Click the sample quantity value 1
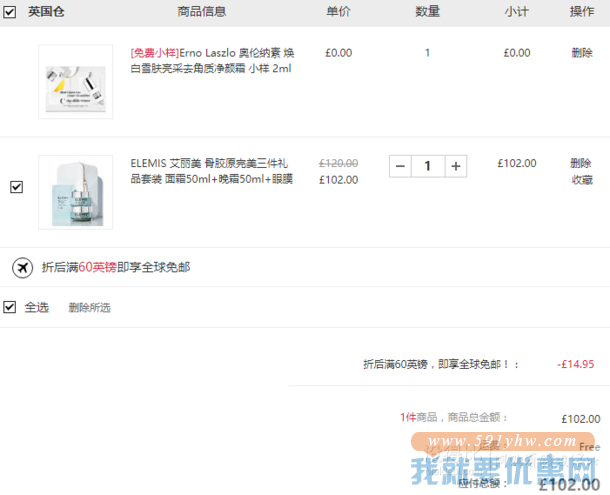Screen dimensions: 610x495 (x=428, y=53)
